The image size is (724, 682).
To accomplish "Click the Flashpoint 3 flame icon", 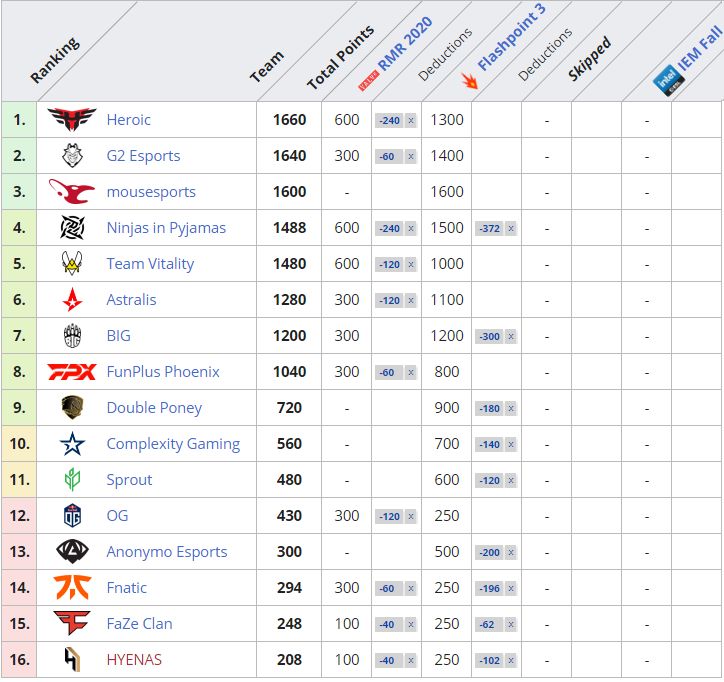I will (467, 79).
